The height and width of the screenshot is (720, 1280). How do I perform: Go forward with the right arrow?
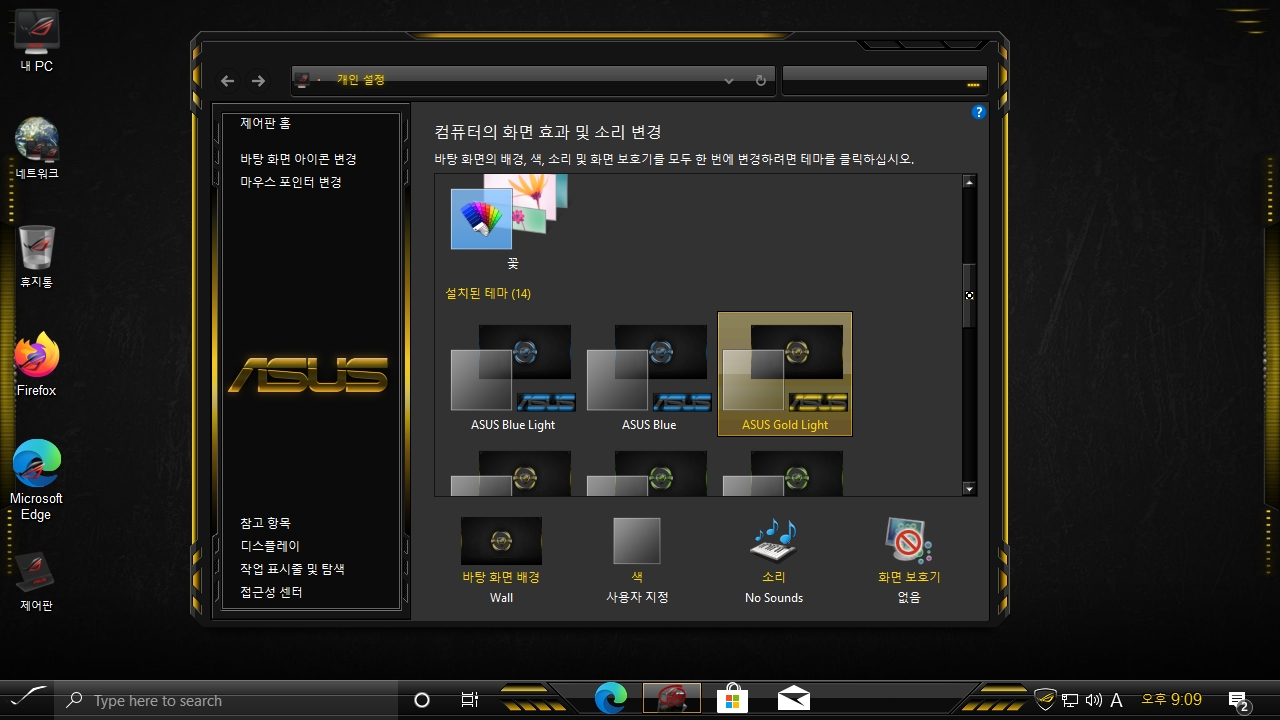(x=258, y=81)
